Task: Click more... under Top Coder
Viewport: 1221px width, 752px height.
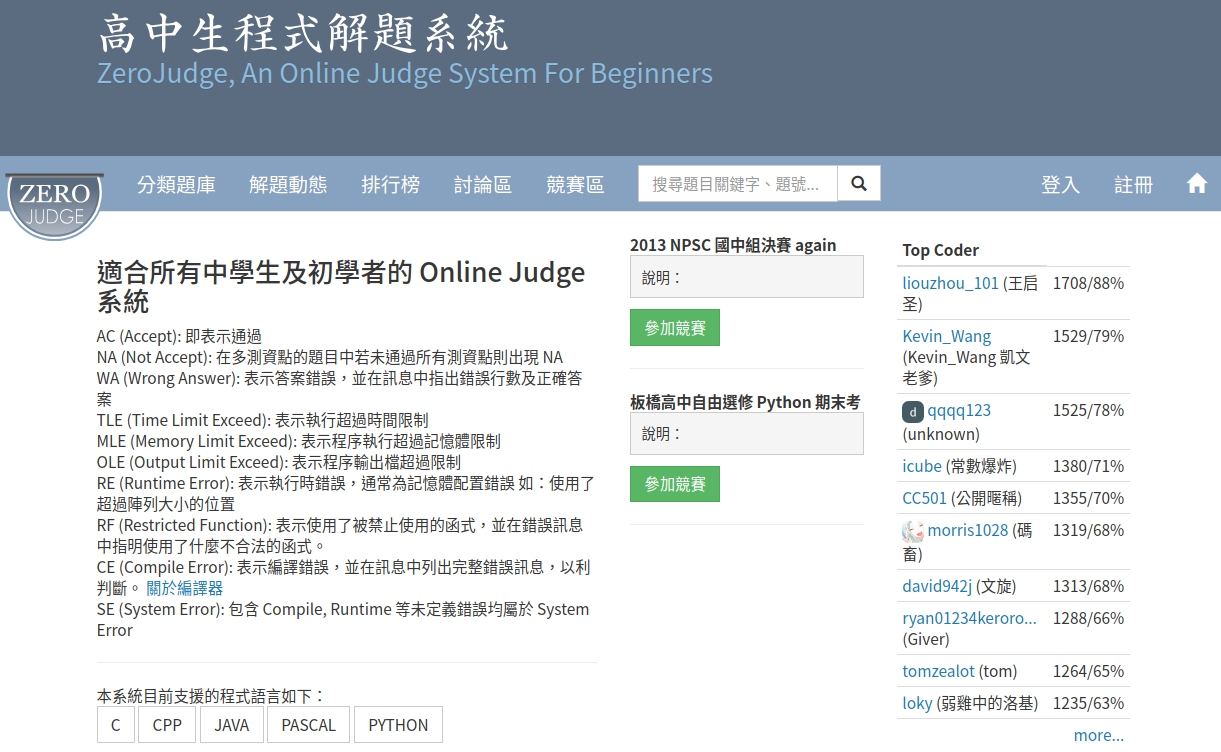Action: 1098,735
